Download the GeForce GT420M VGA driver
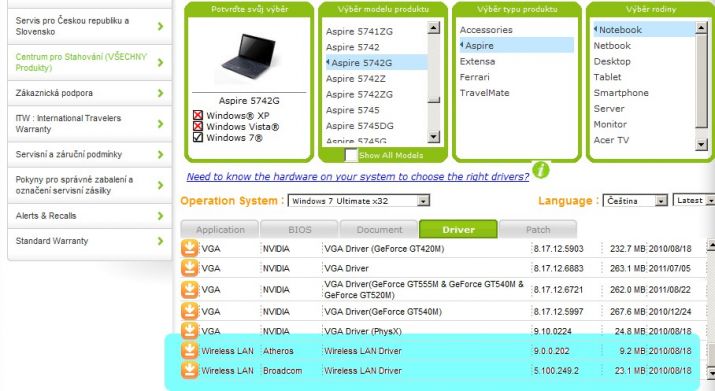 190,248
